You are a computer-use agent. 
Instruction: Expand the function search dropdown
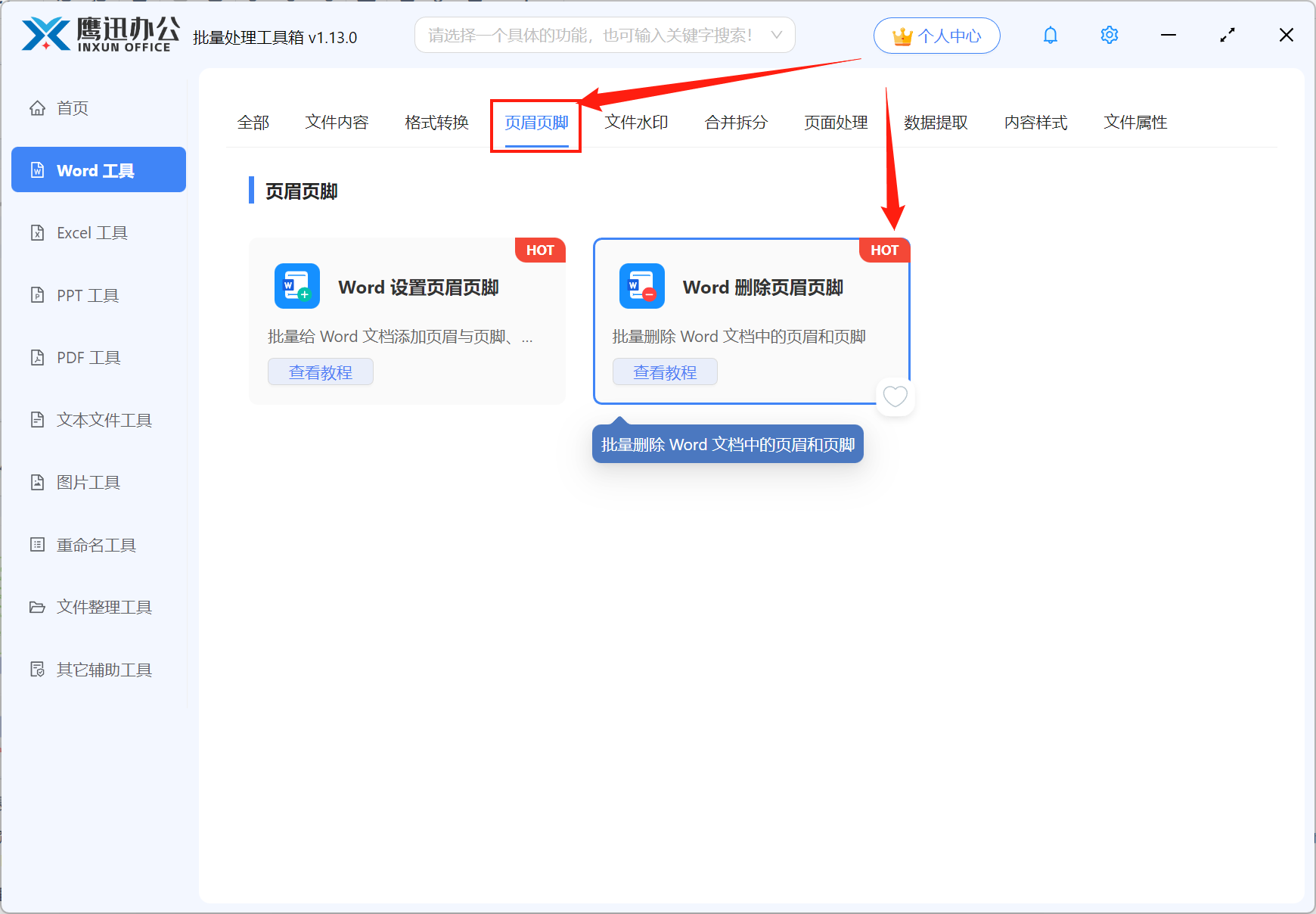[777, 35]
